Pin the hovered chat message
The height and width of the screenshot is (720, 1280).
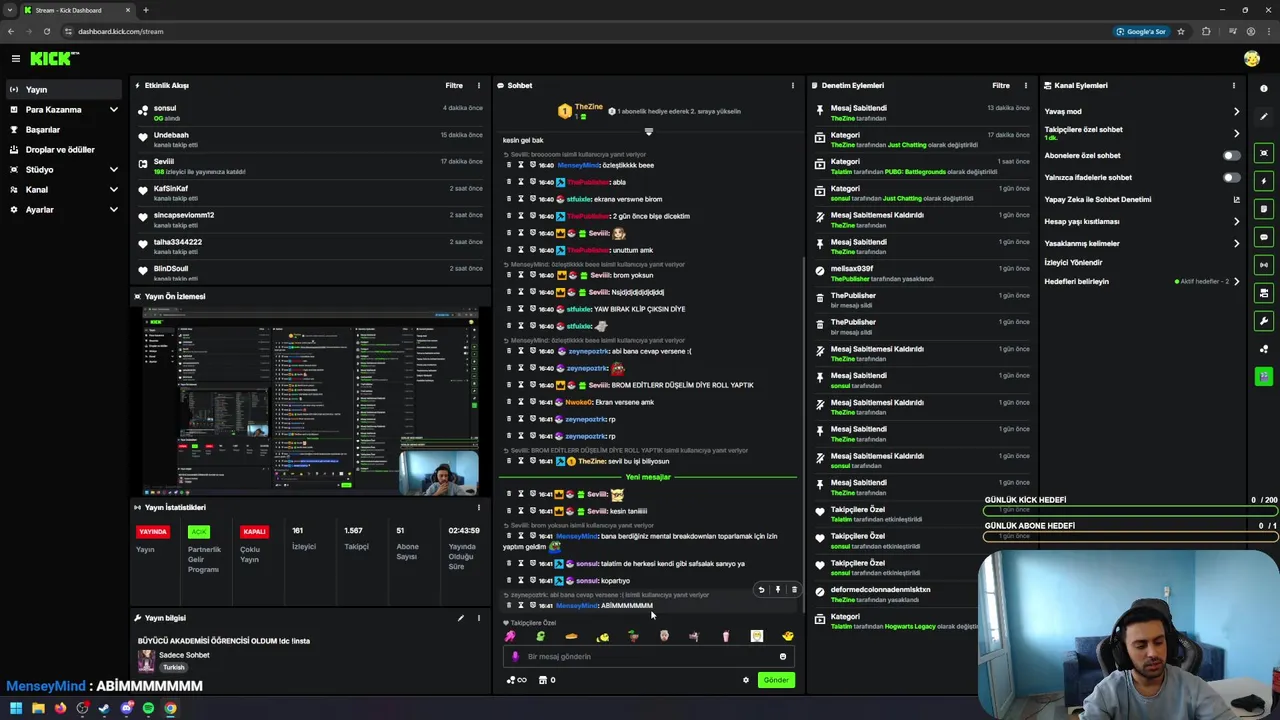[x=777, y=590]
